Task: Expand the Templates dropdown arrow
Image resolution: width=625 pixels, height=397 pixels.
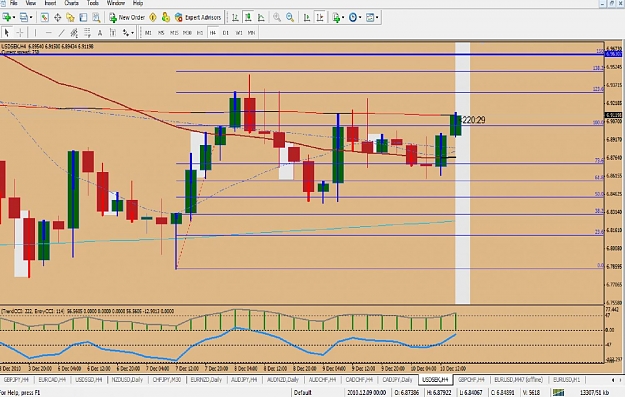Action: tap(377, 17)
